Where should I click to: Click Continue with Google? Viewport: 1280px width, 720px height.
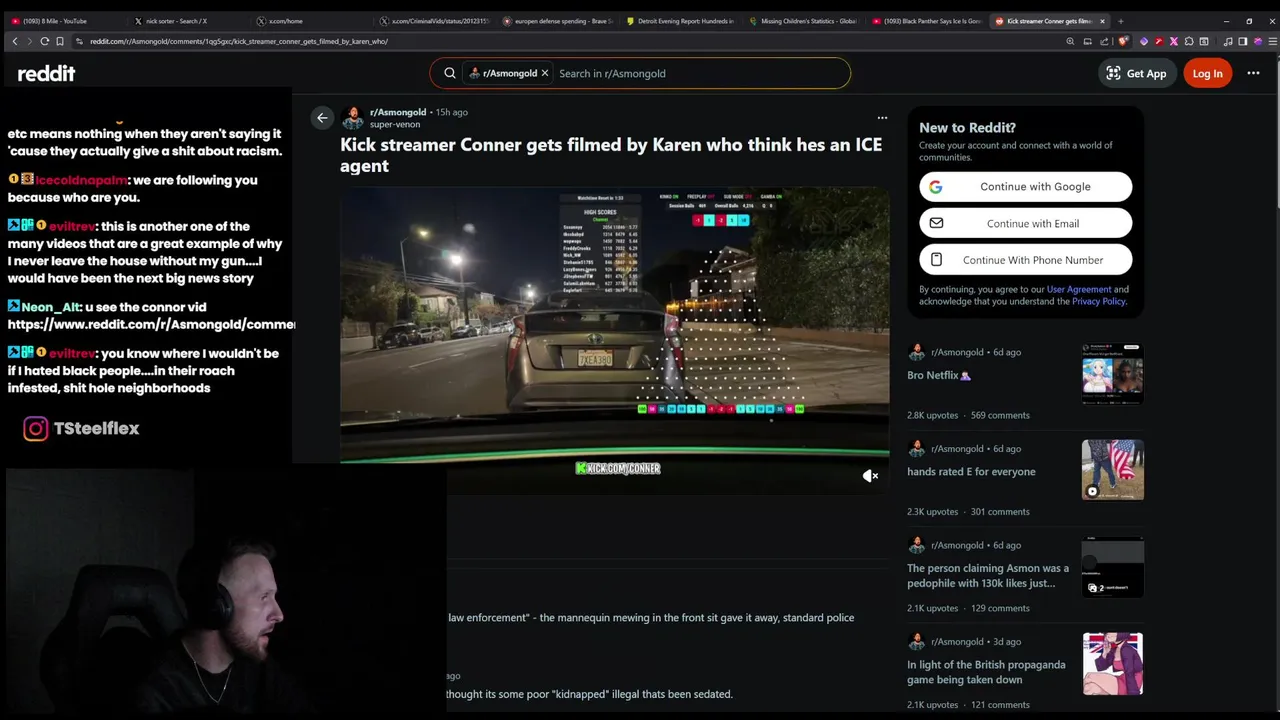pos(1025,187)
